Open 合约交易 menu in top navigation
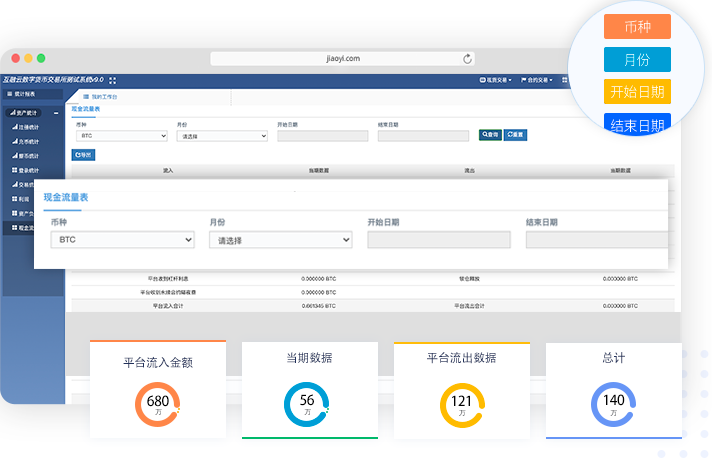 [x=537, y=80]
